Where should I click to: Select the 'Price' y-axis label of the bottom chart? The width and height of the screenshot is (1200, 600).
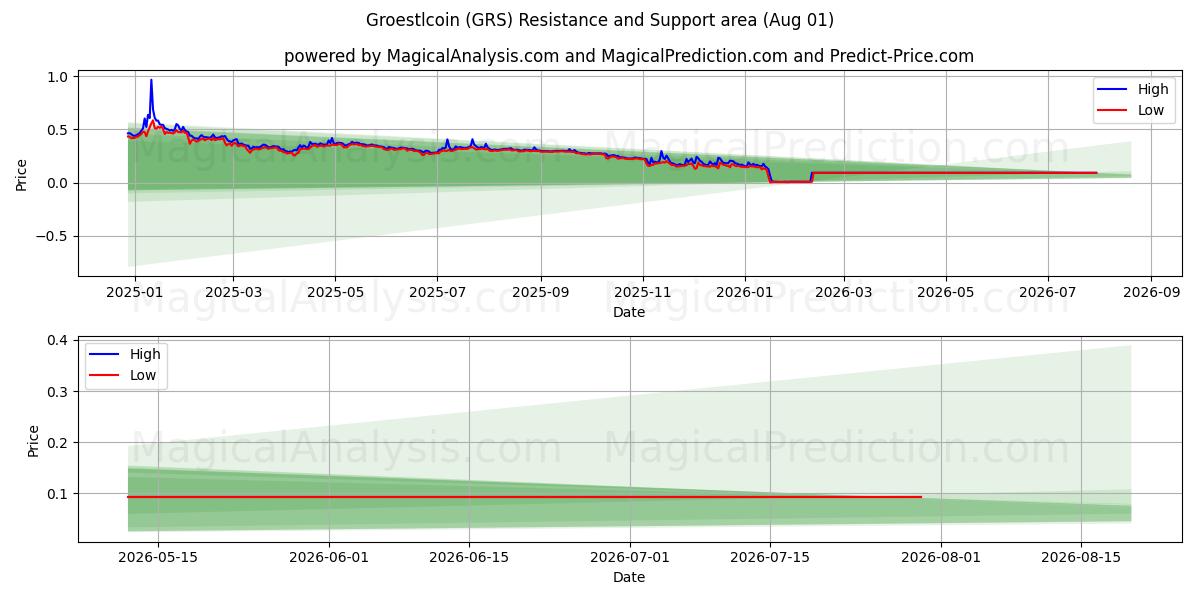click(34, 441)
